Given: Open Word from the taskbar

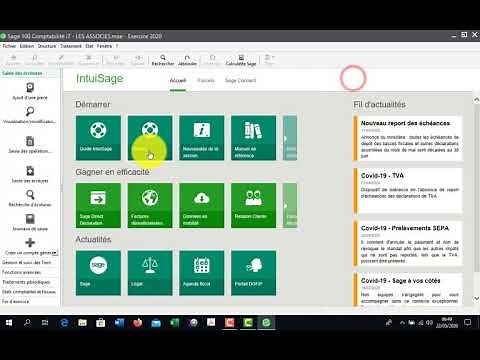Looking at the screenshot, I should (x=119, y=323).
